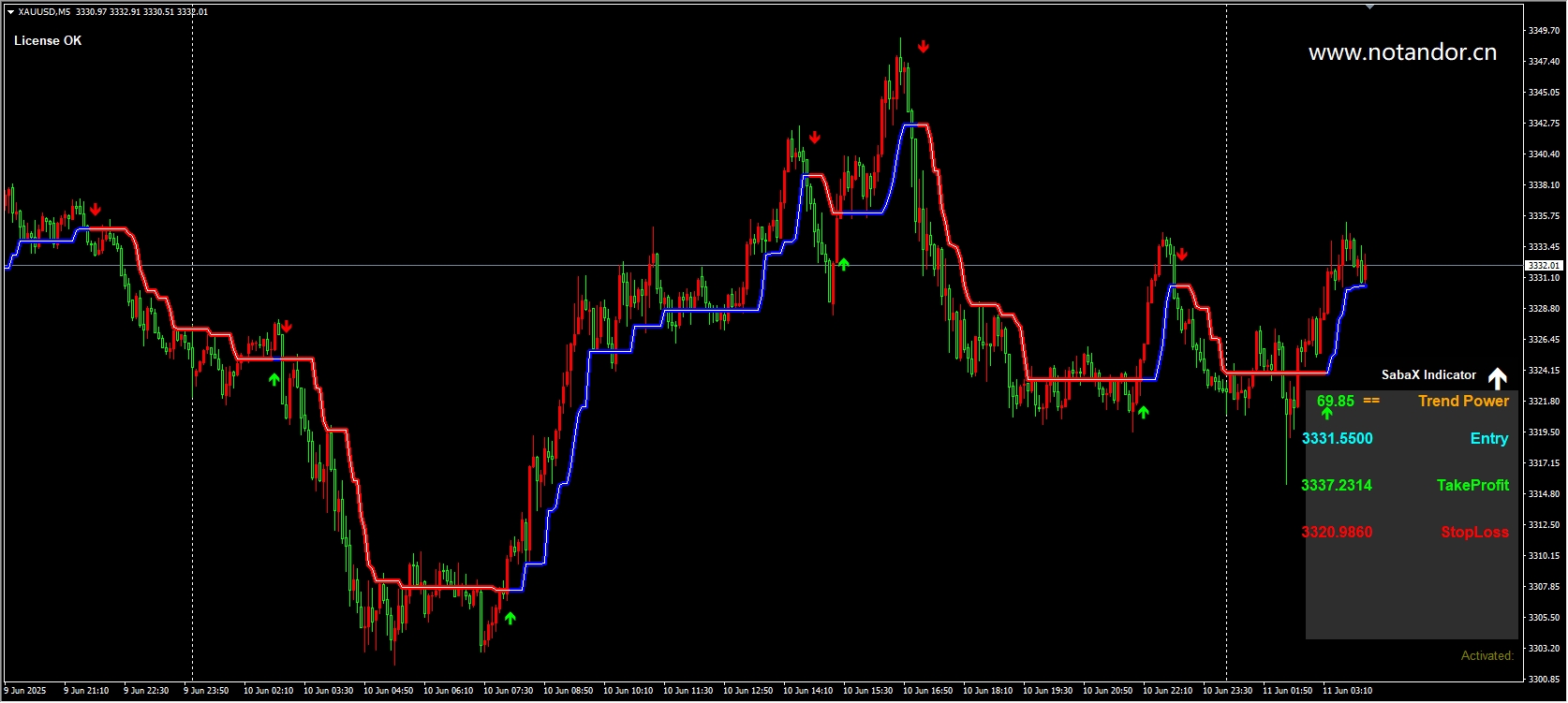
Task: Select the 3320.9860 stop loss value
Action: point(1337,532)
